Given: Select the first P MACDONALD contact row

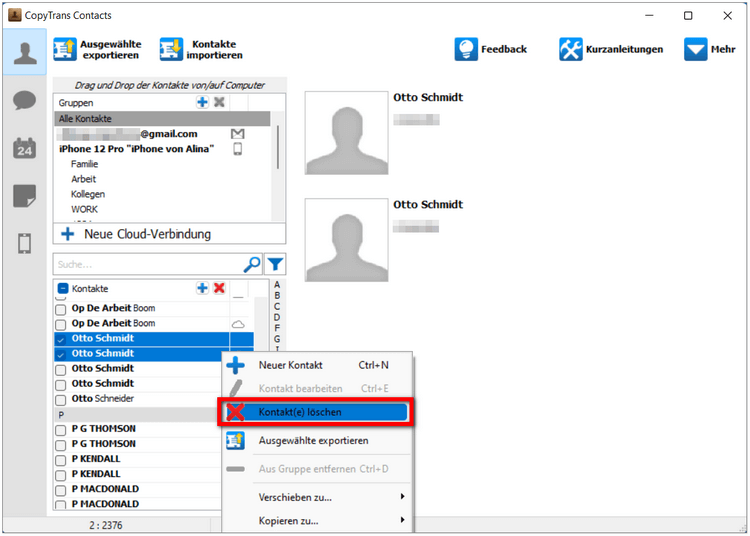Looking at the screenshot, I should point(139,489).
